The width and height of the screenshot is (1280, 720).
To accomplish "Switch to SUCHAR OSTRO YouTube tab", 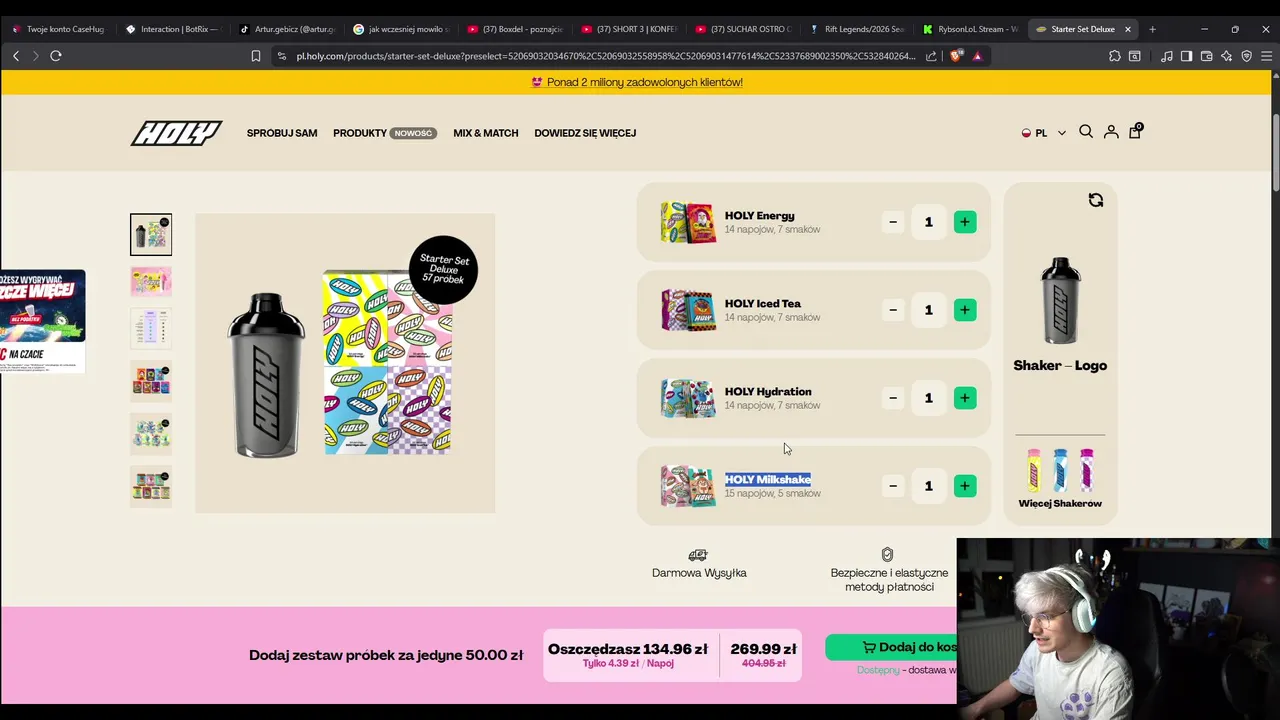I will pyautogui.click(x=742, y=29).
